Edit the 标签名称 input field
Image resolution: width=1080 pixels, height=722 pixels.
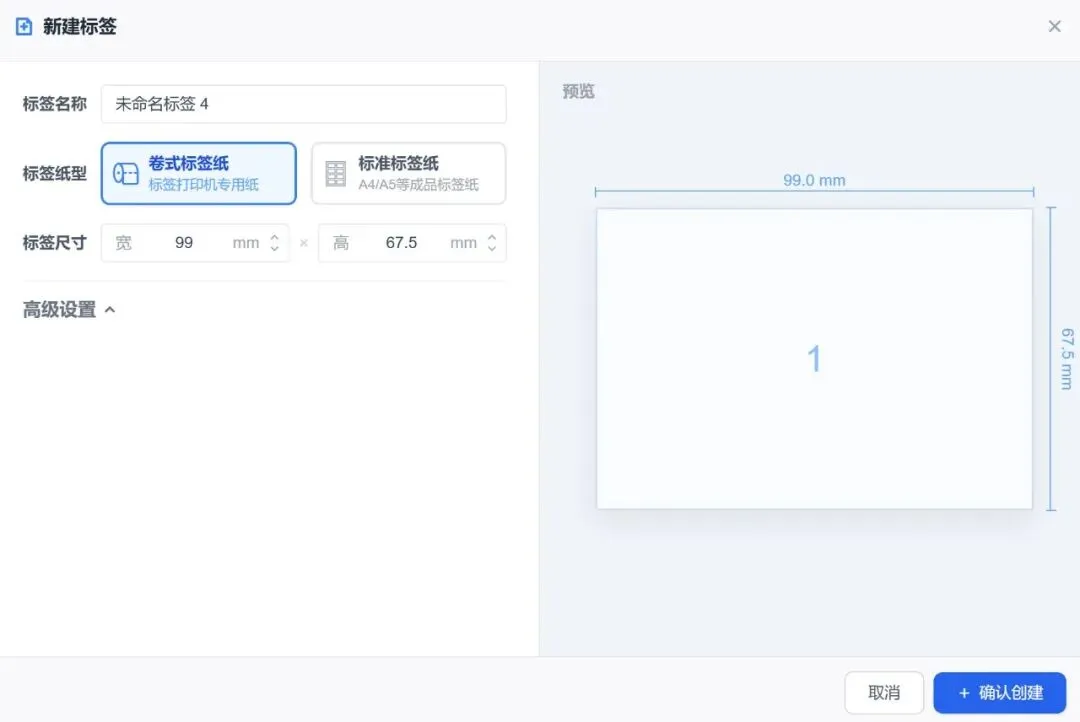(304, 104)
